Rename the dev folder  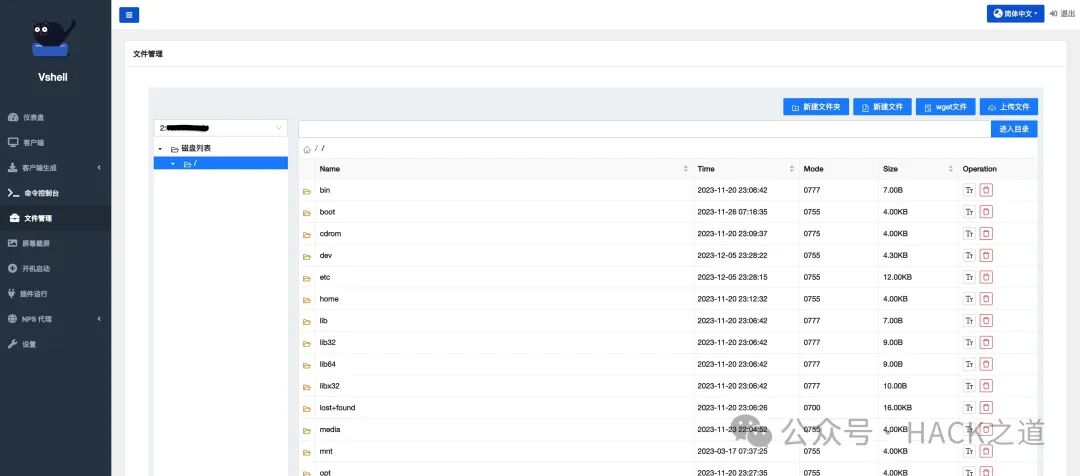(969, 256)
